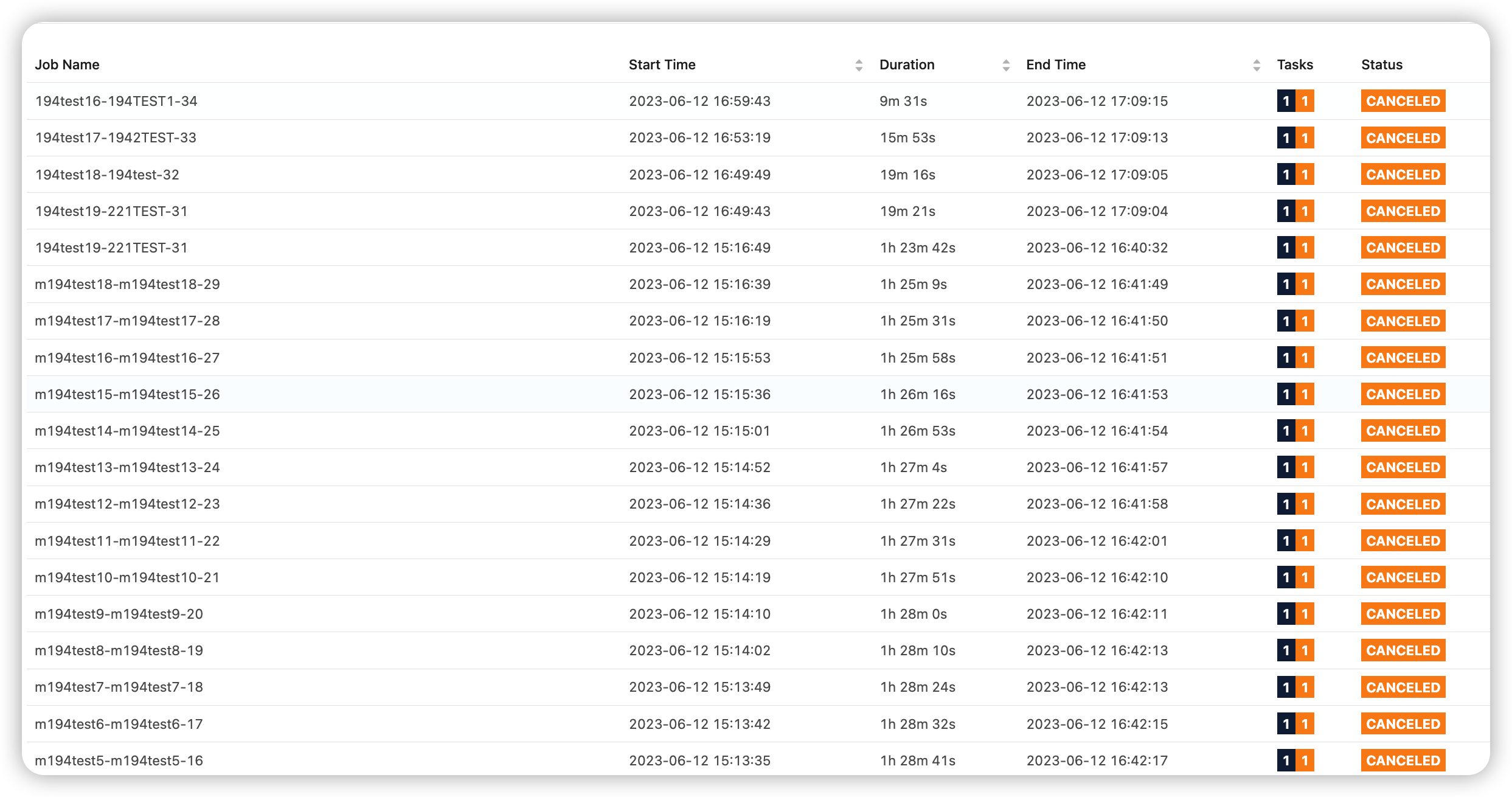Click start time 2023-06-12 15:16:39
The image size is (1512, 797).
pos(699,284)
